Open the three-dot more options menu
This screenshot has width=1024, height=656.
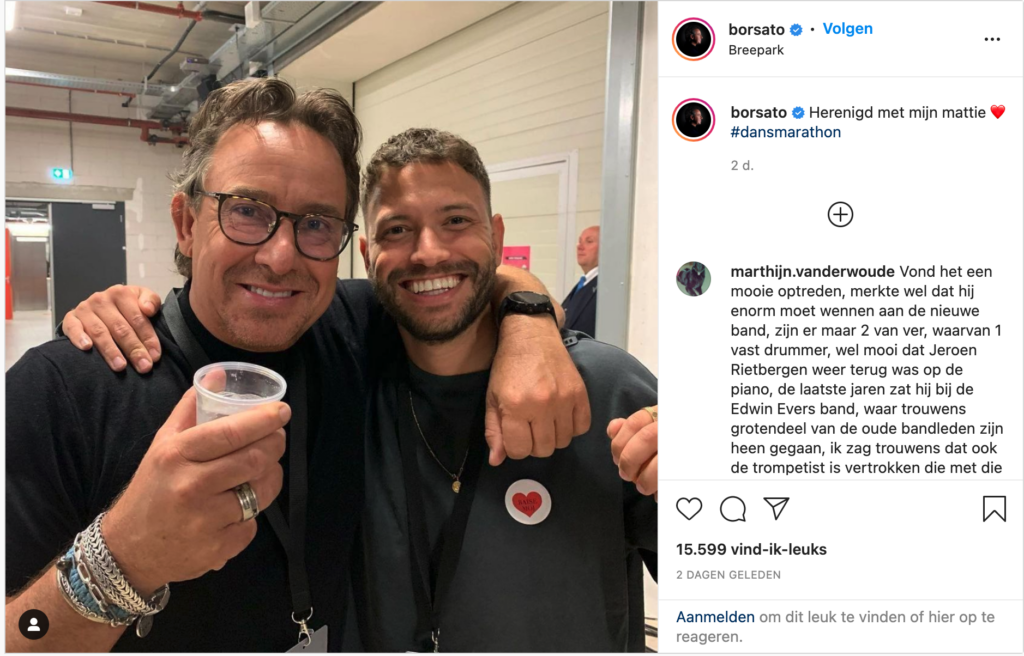[x=992, y=40]
